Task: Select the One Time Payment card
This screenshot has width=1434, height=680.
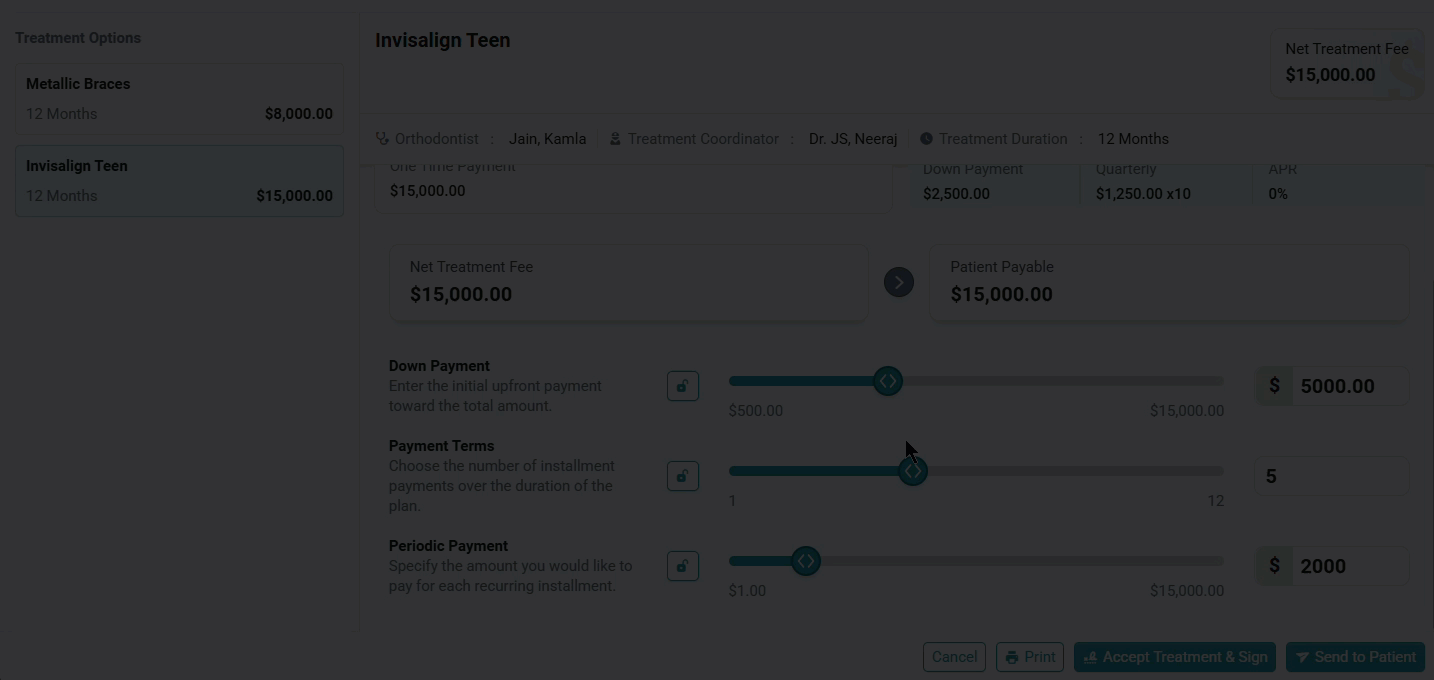Action: pyautogui.click(x=632, y=187)
